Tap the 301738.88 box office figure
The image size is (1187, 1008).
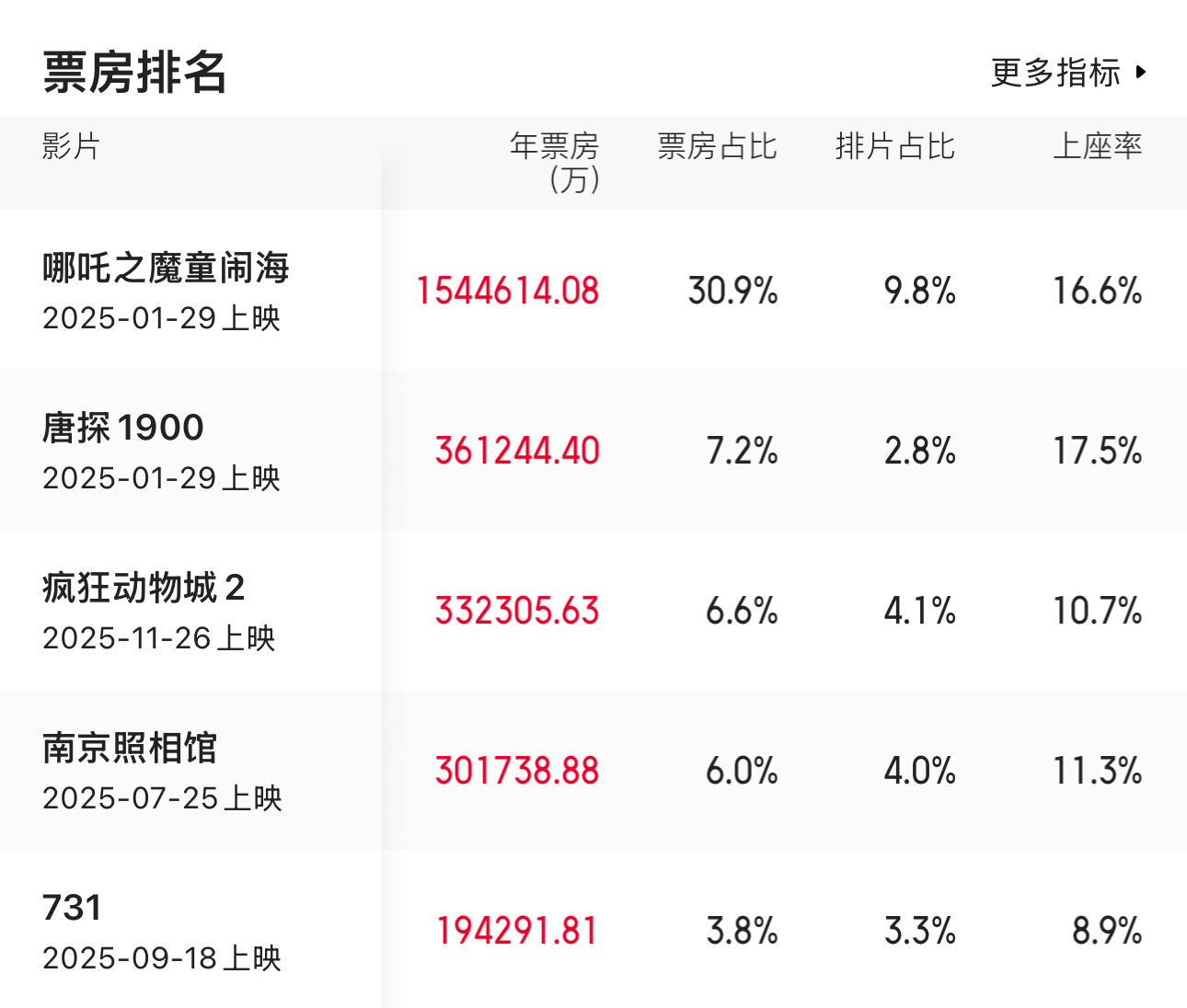pyautogui.click(x=516, y=771)
